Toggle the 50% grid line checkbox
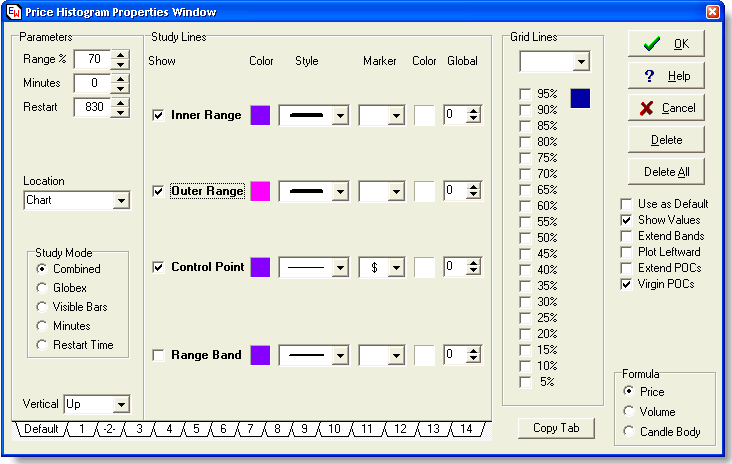The image size is (732, 464). tap(525, 238)
